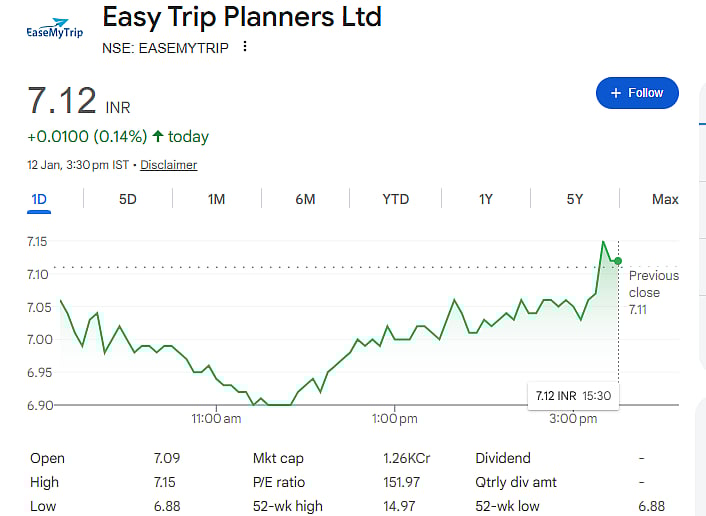Click the green up arrow beside today
Image resolution: width=706 pixels, height=516 pixels.
click(158, 136)
